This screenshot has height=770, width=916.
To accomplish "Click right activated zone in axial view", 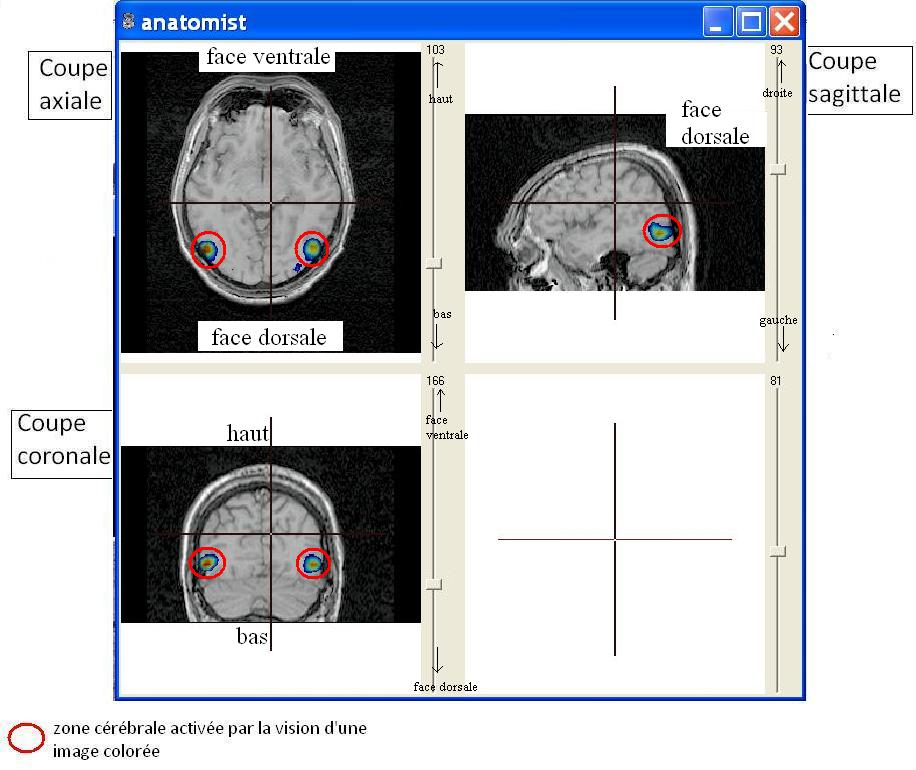I will (313, 248).
